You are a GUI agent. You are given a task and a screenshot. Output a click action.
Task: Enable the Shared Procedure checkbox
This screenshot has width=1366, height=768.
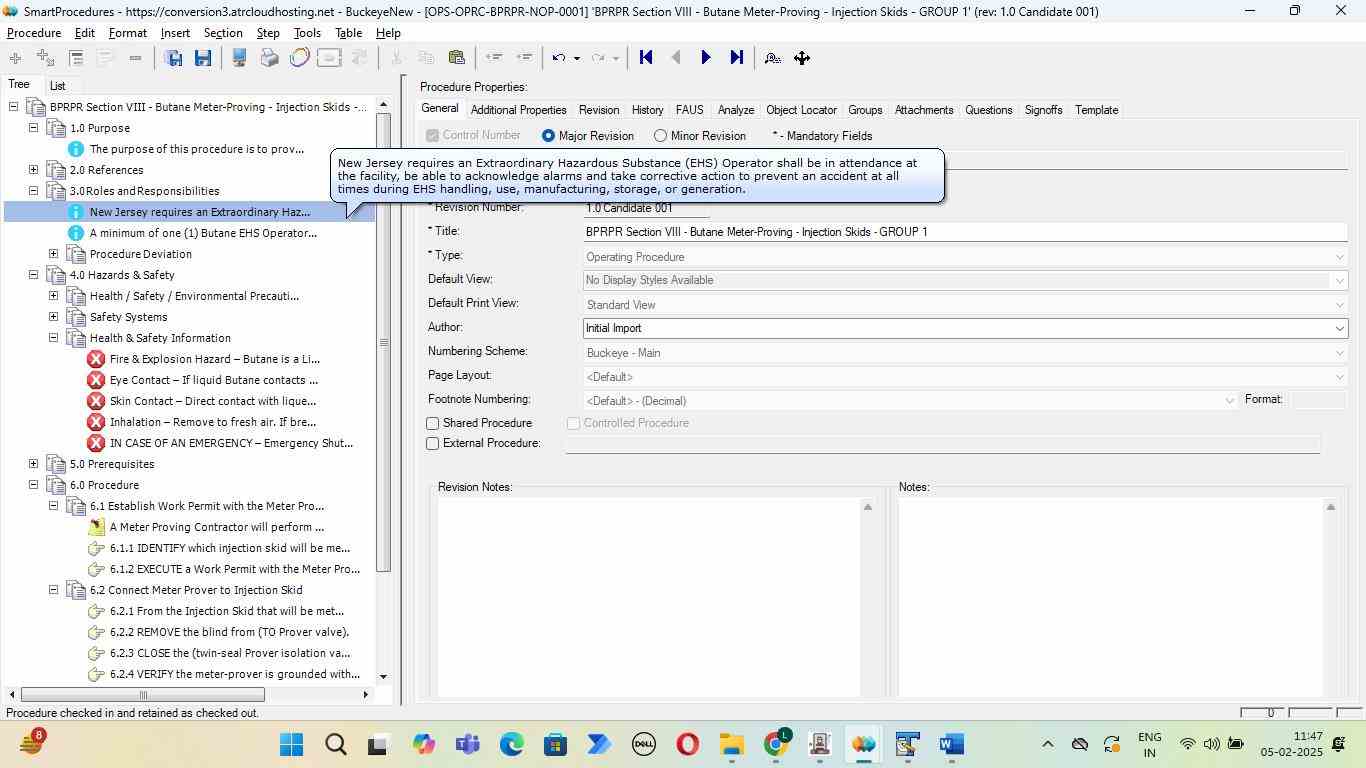pos(433,424)
